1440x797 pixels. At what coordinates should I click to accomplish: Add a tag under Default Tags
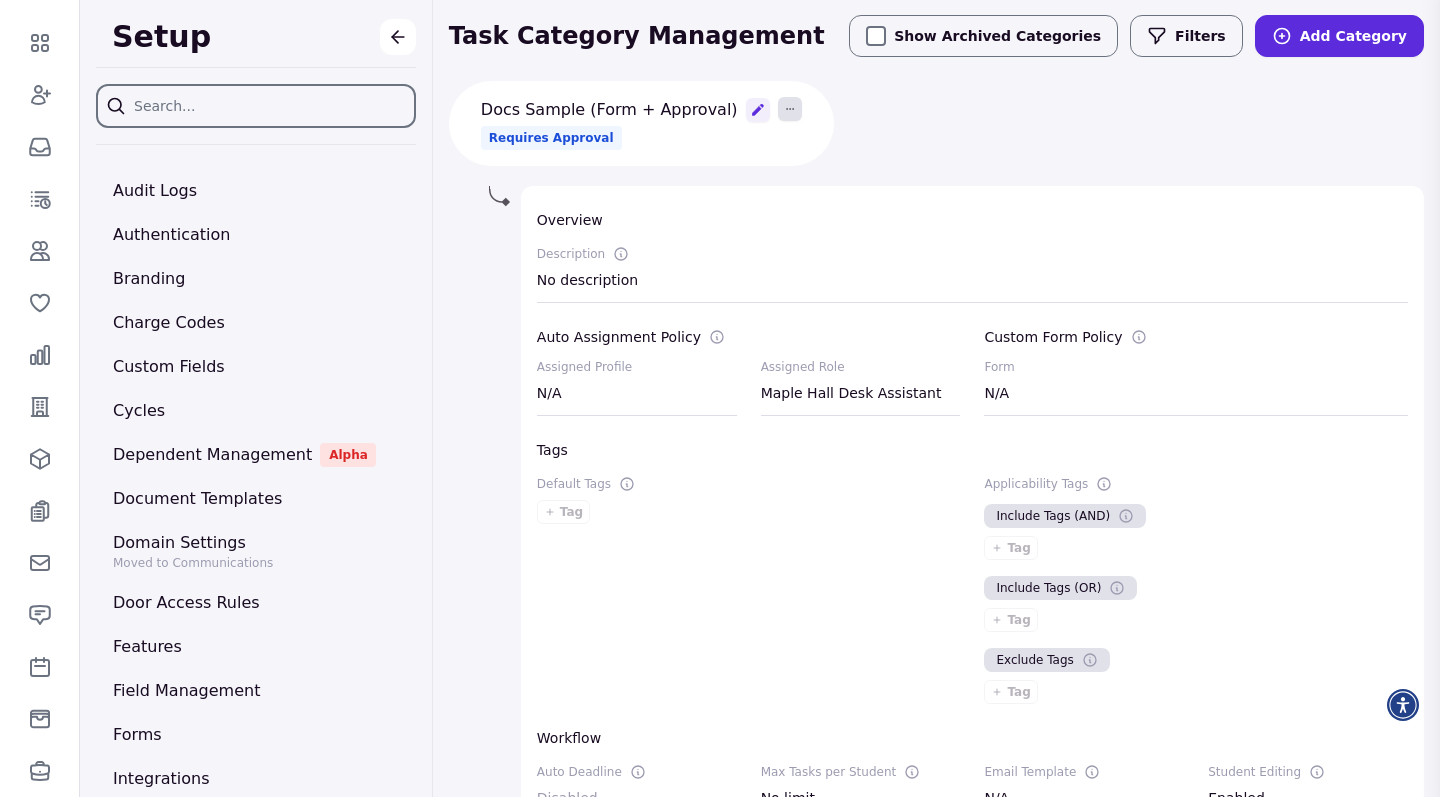[563, 512]
